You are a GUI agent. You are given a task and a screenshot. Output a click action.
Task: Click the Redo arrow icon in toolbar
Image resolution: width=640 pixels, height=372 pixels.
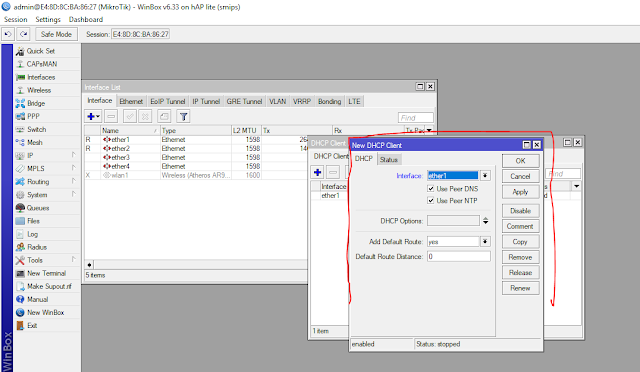pos(24,34)
